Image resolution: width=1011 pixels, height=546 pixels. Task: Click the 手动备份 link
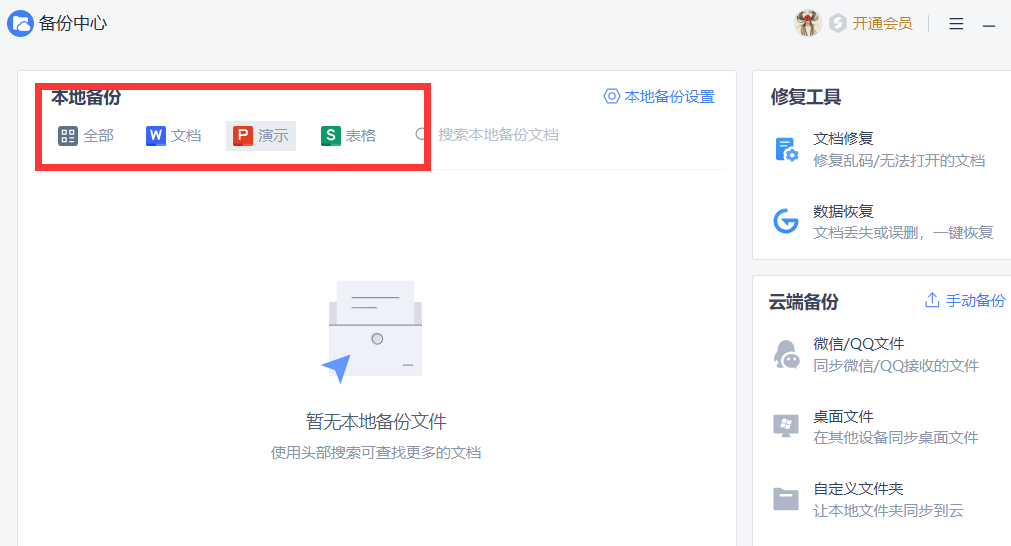point(975,300)
